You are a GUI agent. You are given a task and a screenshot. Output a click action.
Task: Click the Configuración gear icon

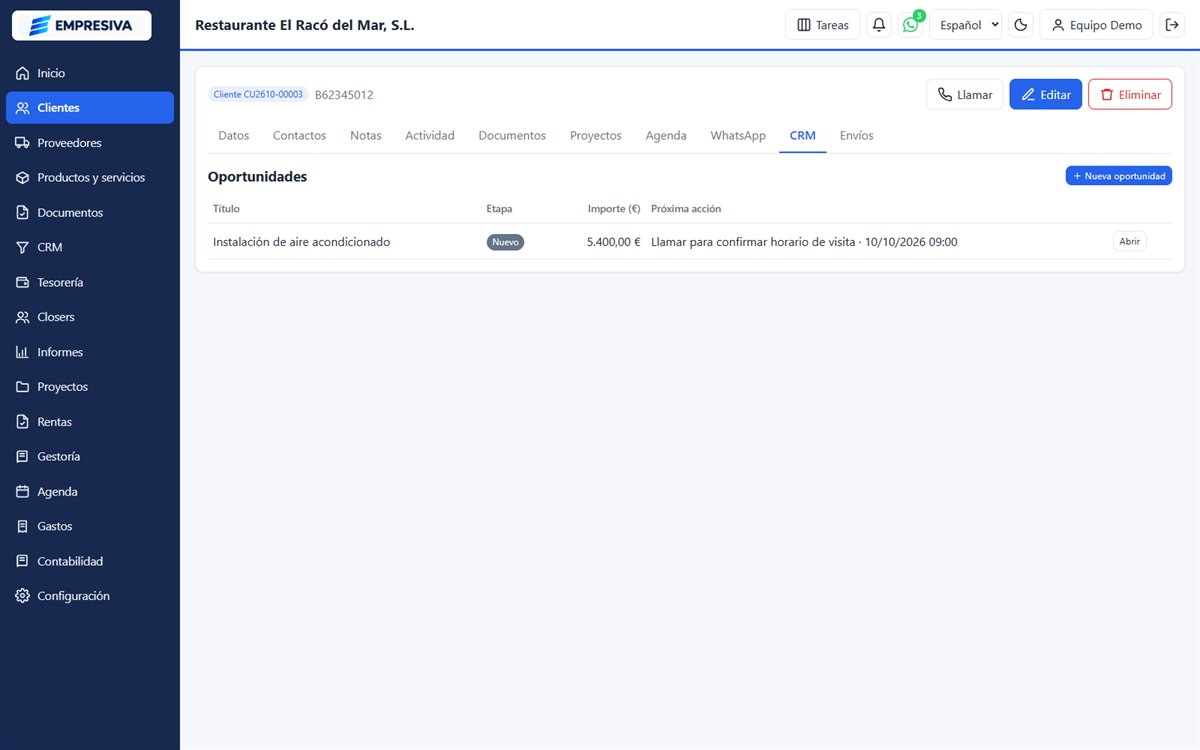point(23,596)
